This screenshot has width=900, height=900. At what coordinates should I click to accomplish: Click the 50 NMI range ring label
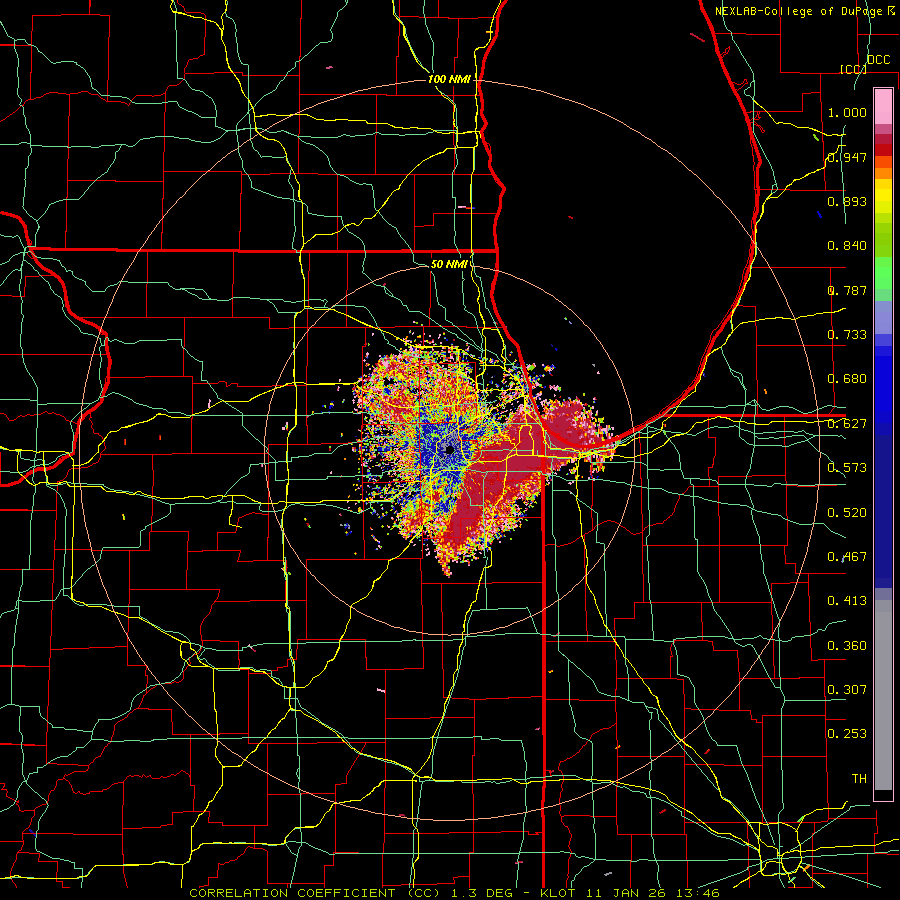(x=448, y=264)
